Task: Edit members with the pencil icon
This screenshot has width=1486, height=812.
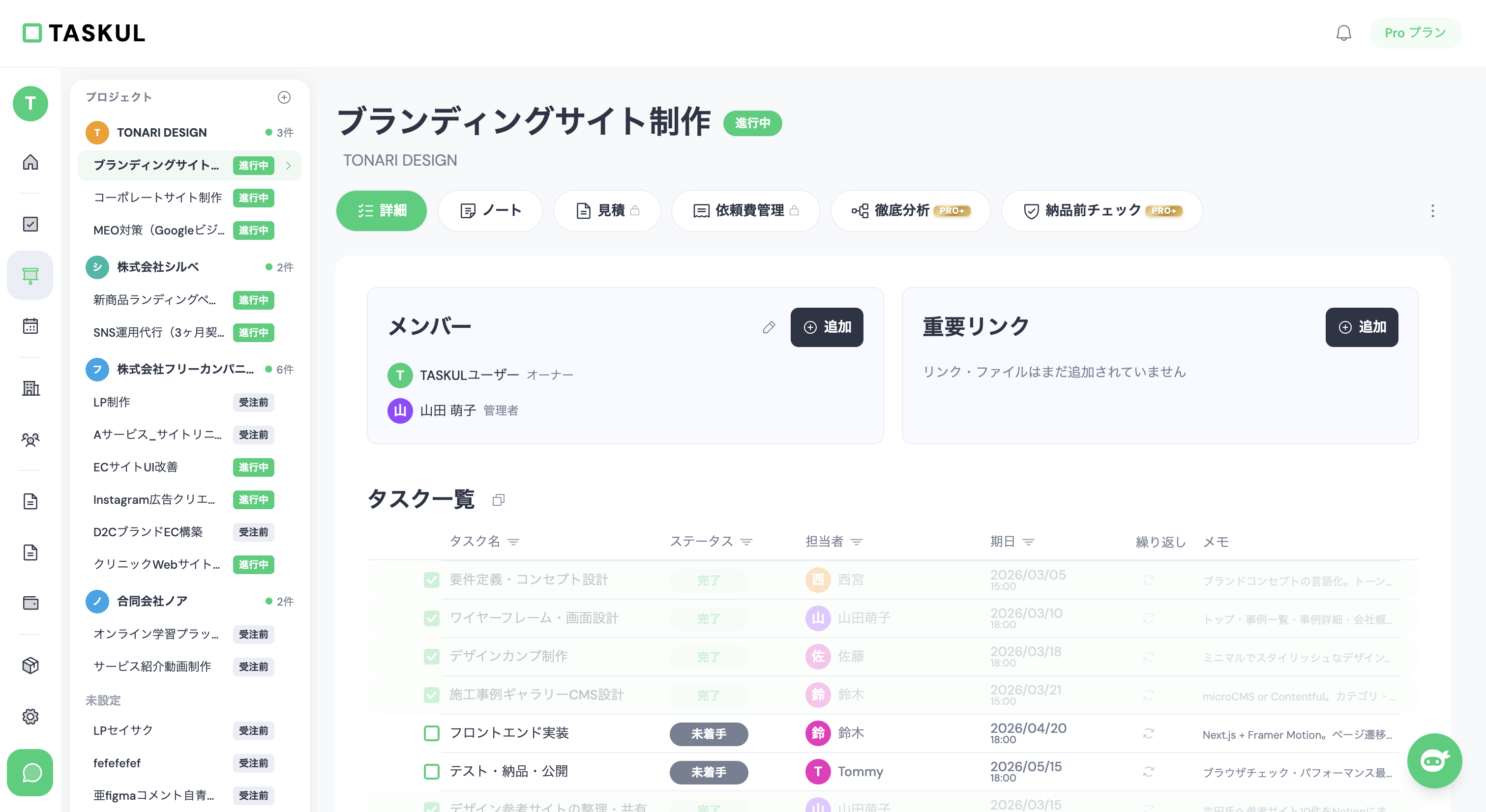Action: tap(769, 327)
